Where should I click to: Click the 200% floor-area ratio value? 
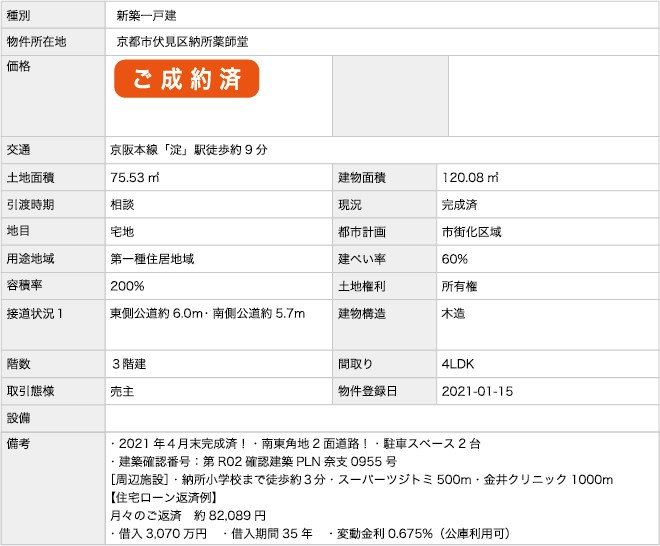(127, 286)
